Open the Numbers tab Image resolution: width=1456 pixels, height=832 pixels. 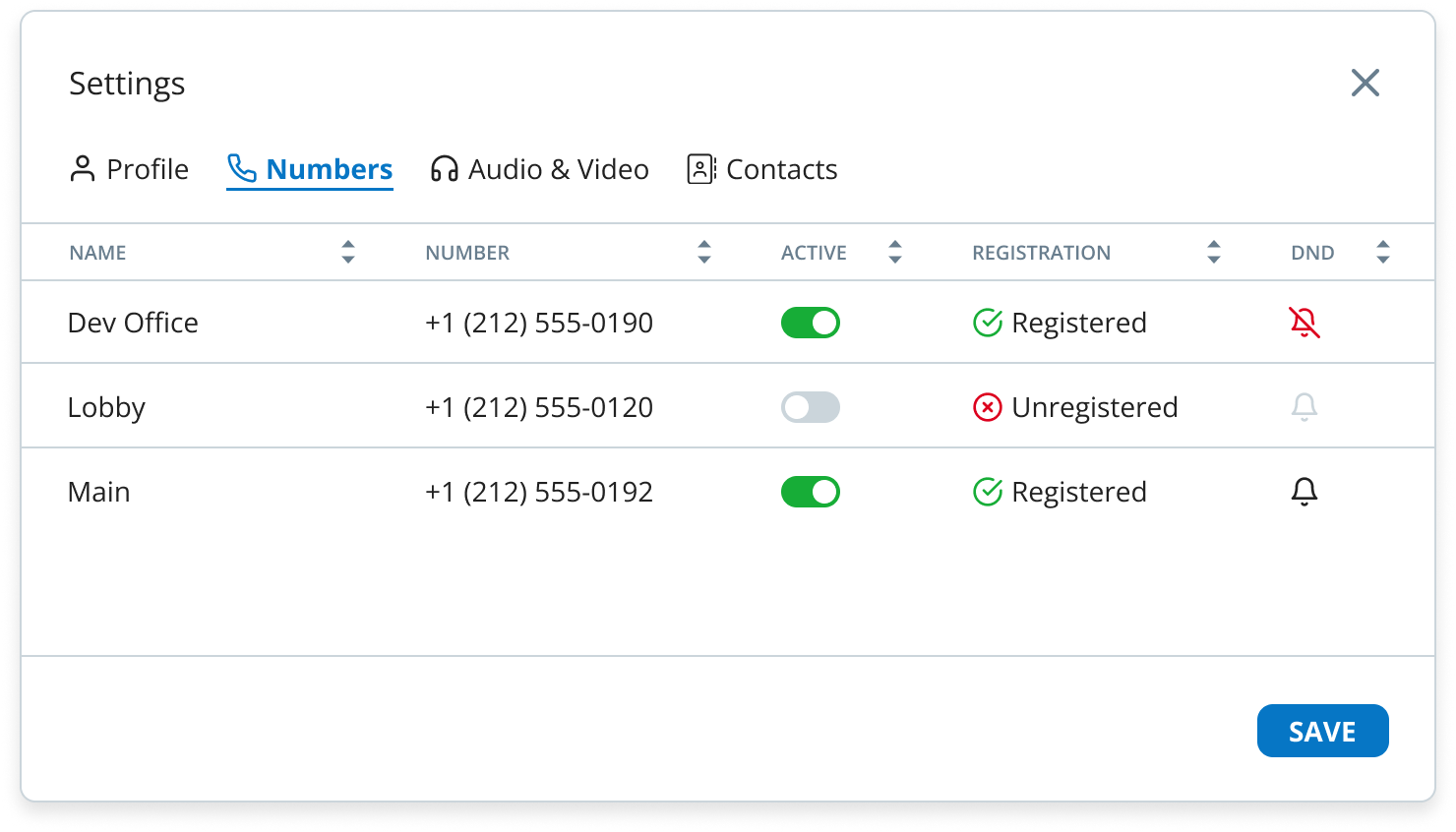click(x=310, y=169)
